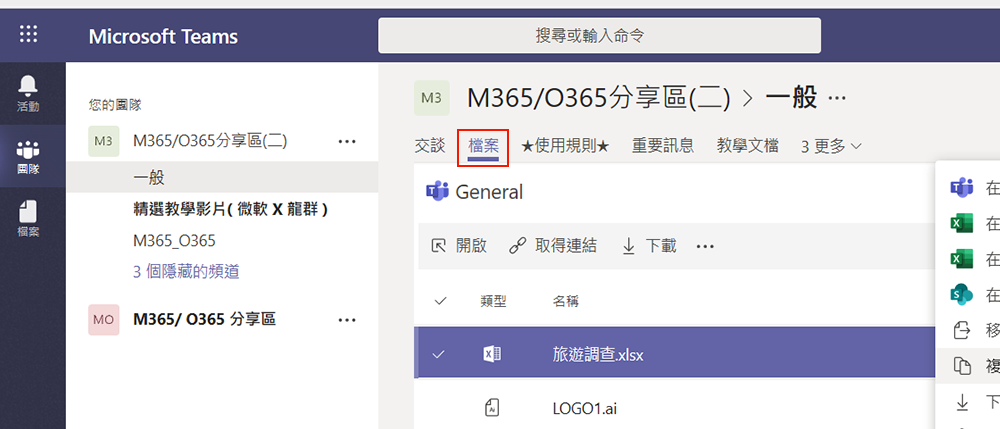
Task: Open more options for M365/ O365 分享區 team
Action: coord(347,320)
